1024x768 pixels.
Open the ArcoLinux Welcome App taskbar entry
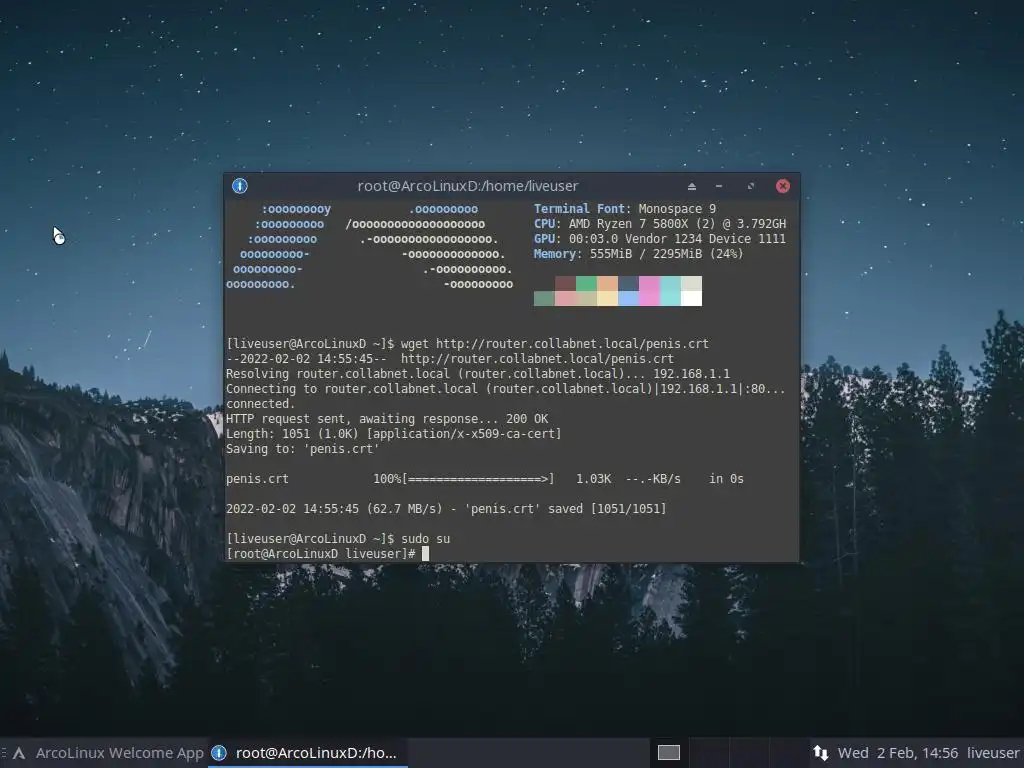[108, 753]
